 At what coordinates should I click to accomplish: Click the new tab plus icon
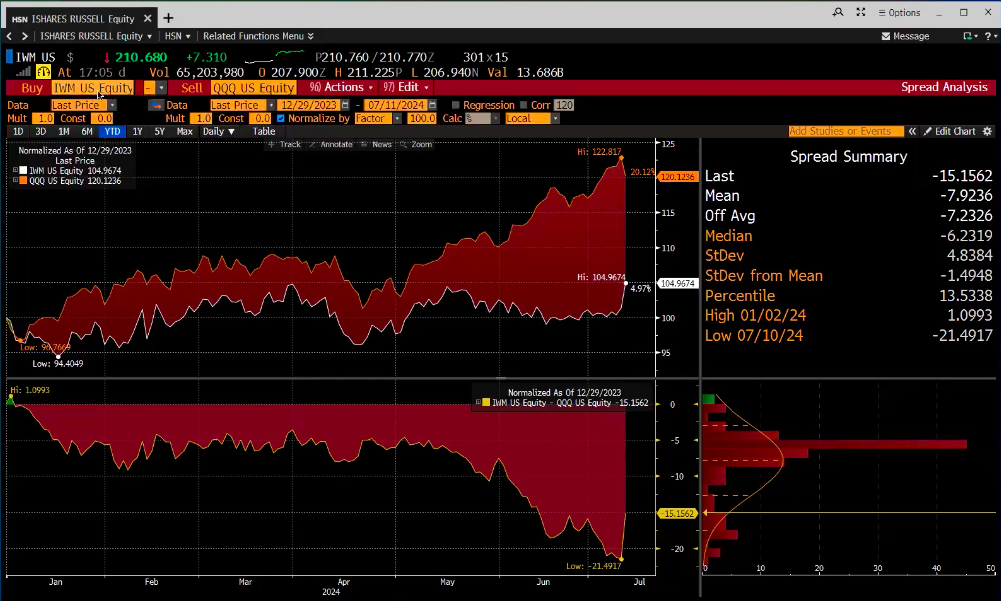pos(168,17)
